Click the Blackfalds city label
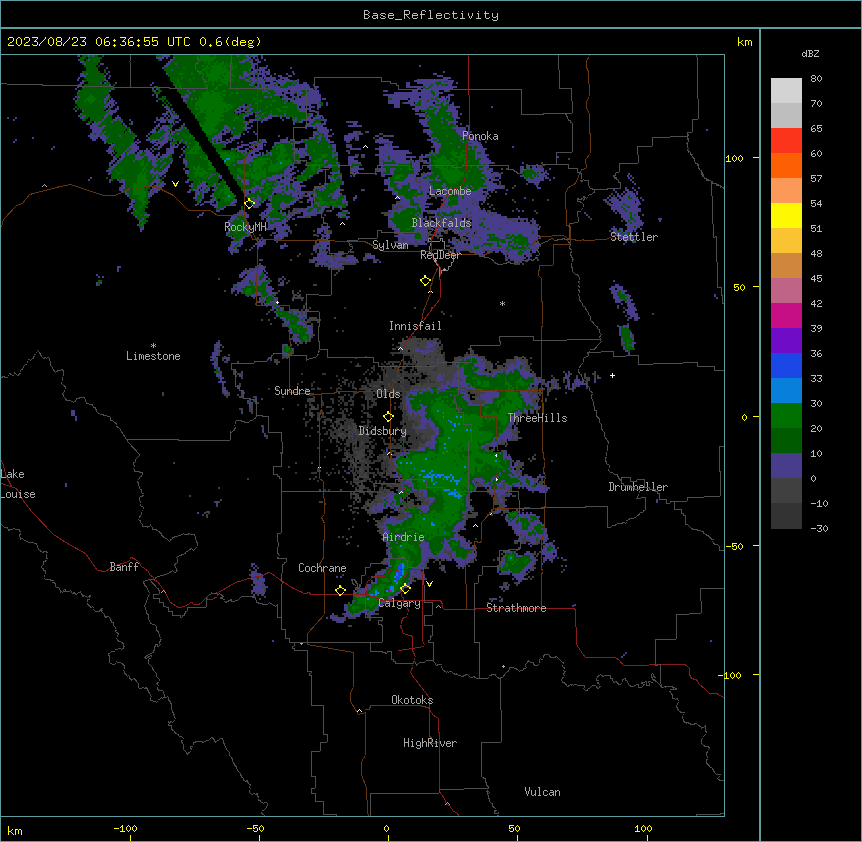Image resolution: width=862 pixels, height=842 pixels. pyautogui.click(x=441, y=223)
